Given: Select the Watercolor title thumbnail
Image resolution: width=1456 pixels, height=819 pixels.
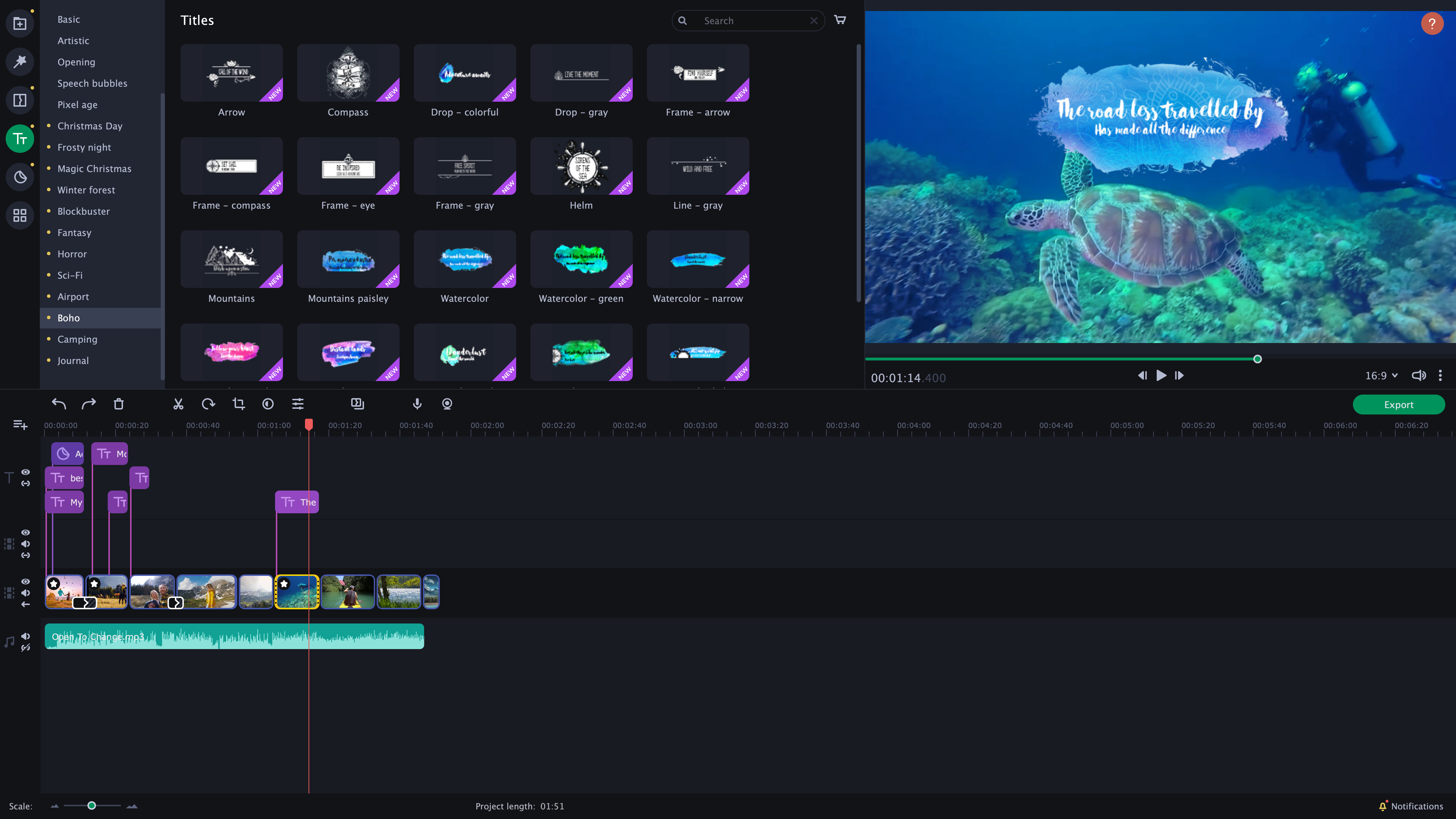Looking at the screenshot, I should tap(464, 259).
